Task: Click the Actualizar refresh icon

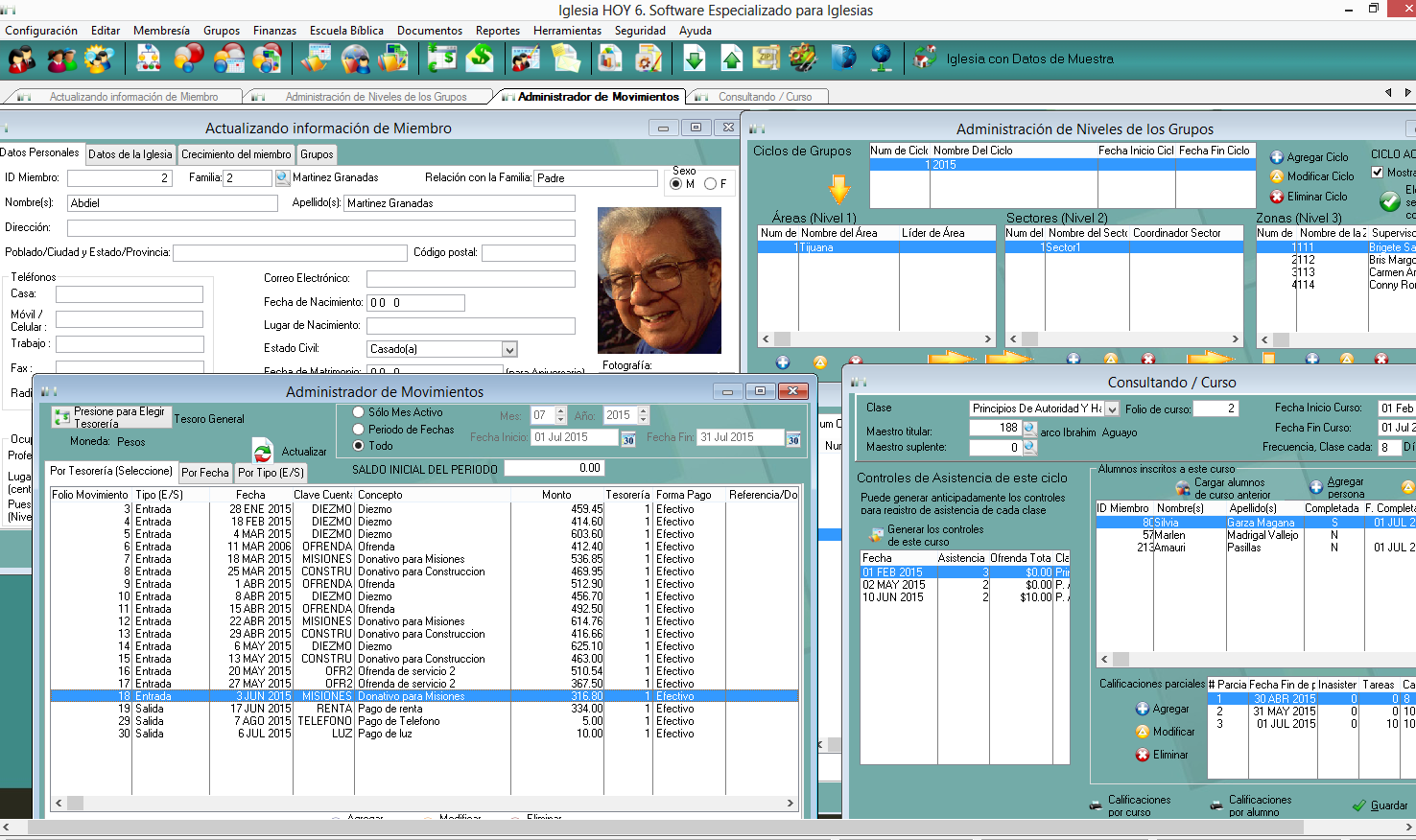Action: point(263,451)
